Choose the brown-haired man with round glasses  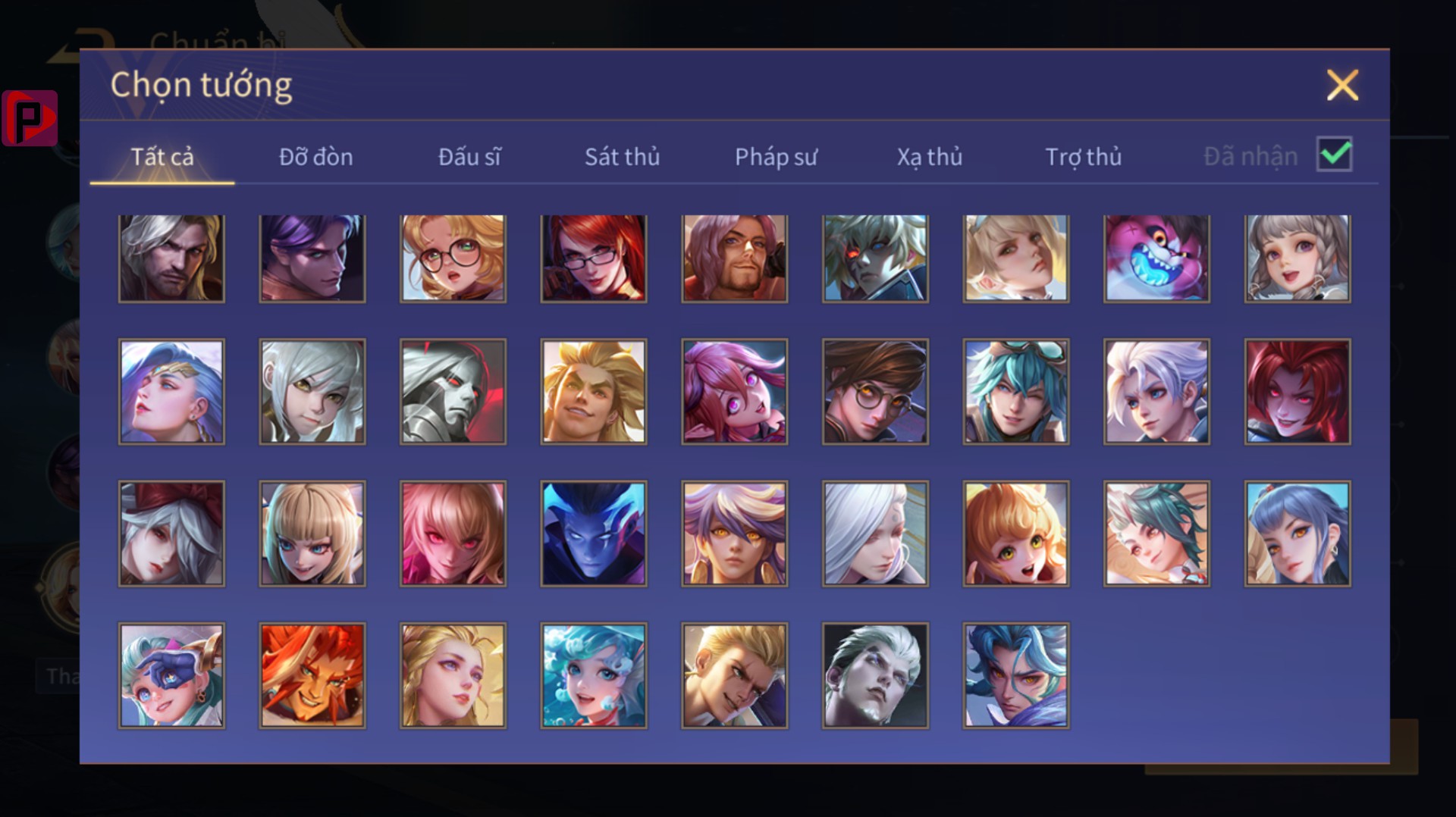(x=875, y=391)
